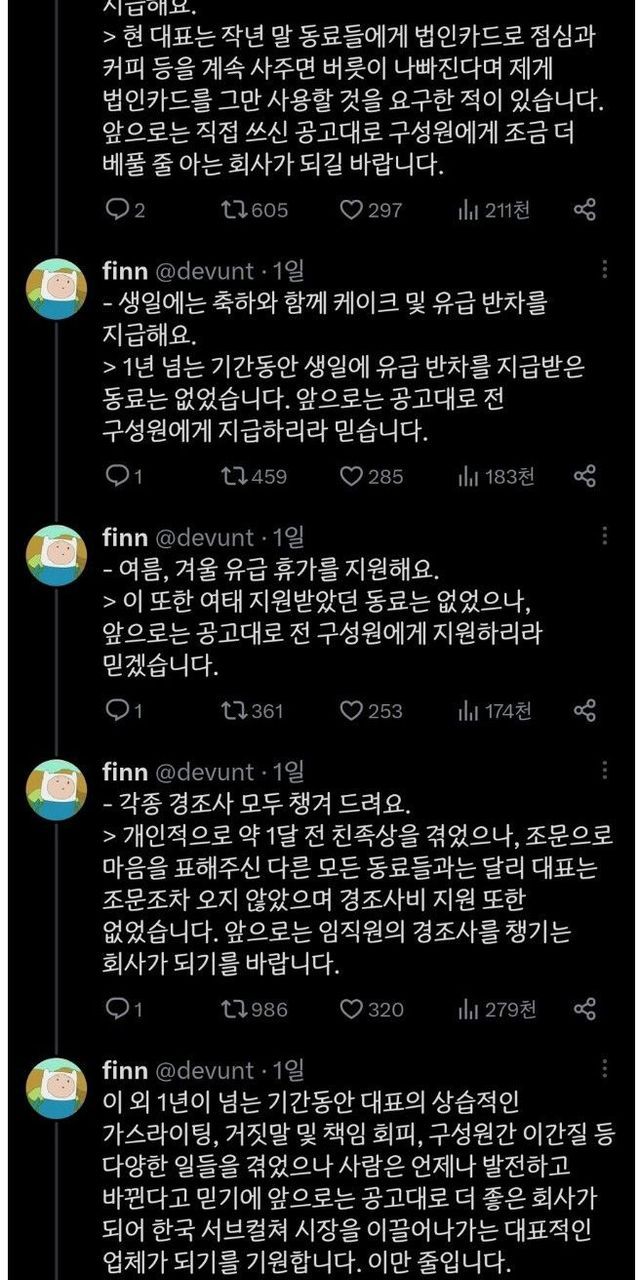Like the paid vacation tweet with 253 likes

click(351, 711)
